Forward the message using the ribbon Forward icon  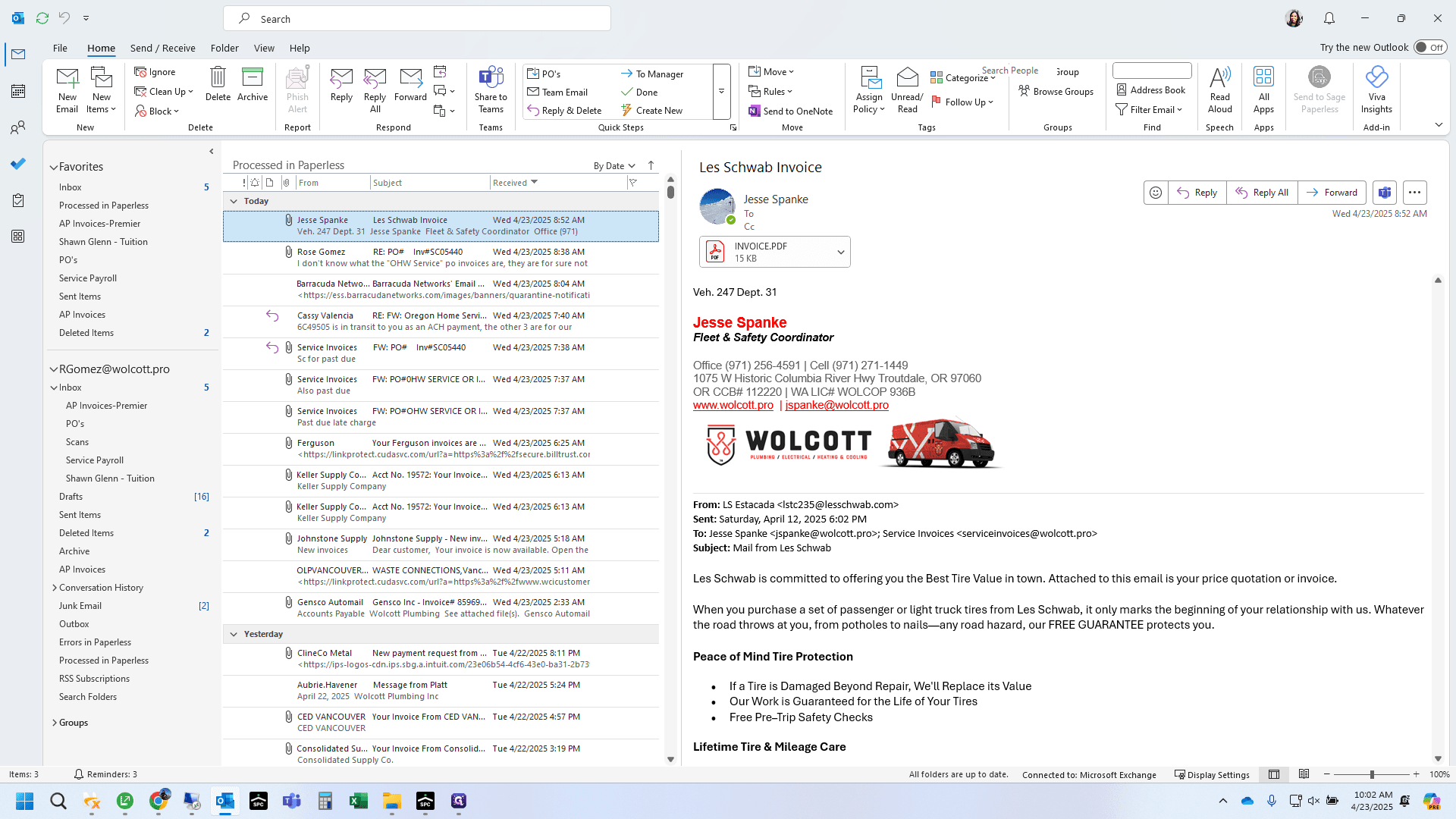410,84
